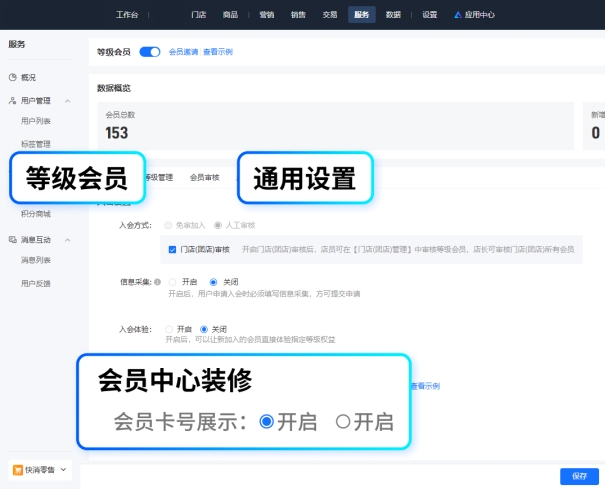The image size is (605, 489).
Task: Collapse the 消息互动 sidebar group
Action: pos(67,240)
